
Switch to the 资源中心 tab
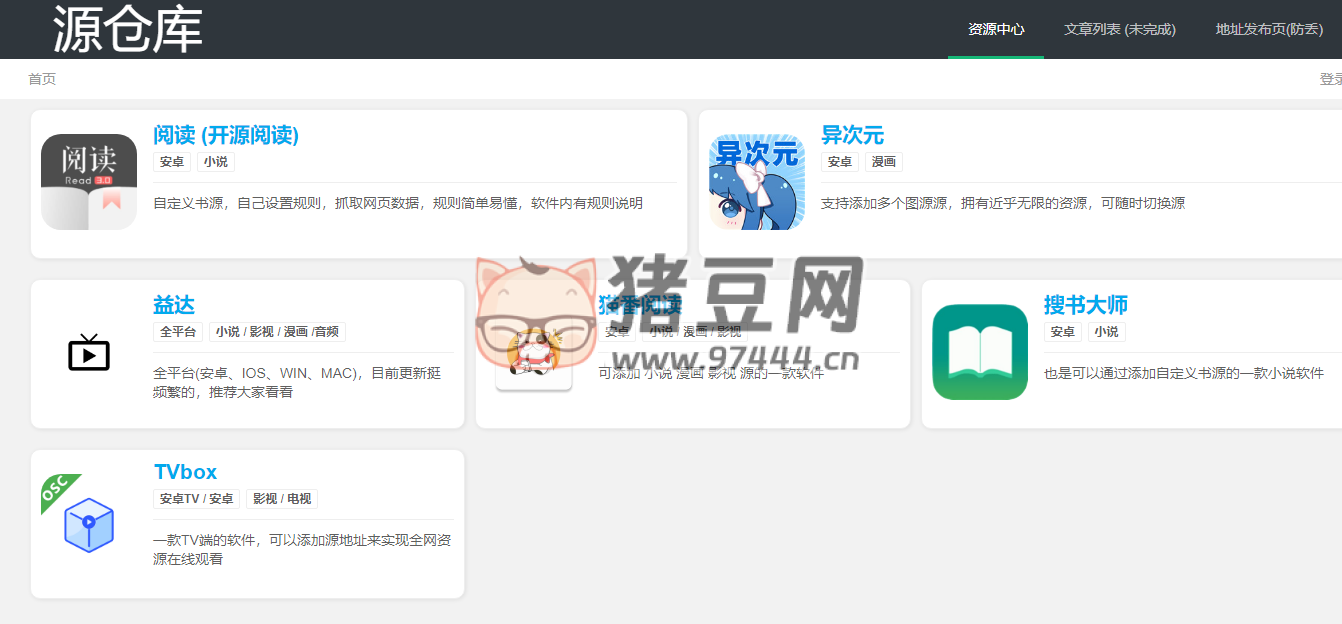coord(995,29)
